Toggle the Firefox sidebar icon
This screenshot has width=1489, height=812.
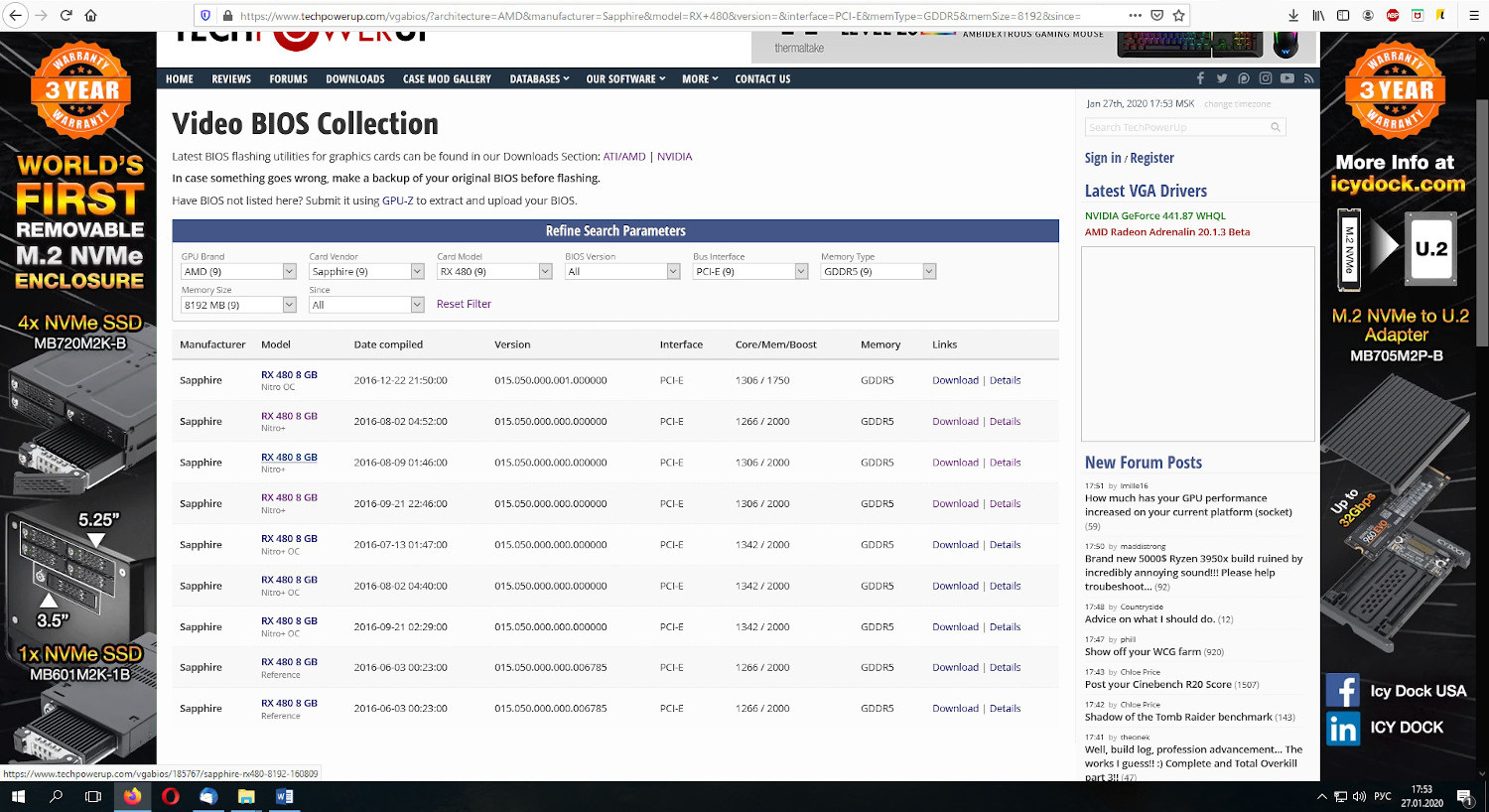1343,15
